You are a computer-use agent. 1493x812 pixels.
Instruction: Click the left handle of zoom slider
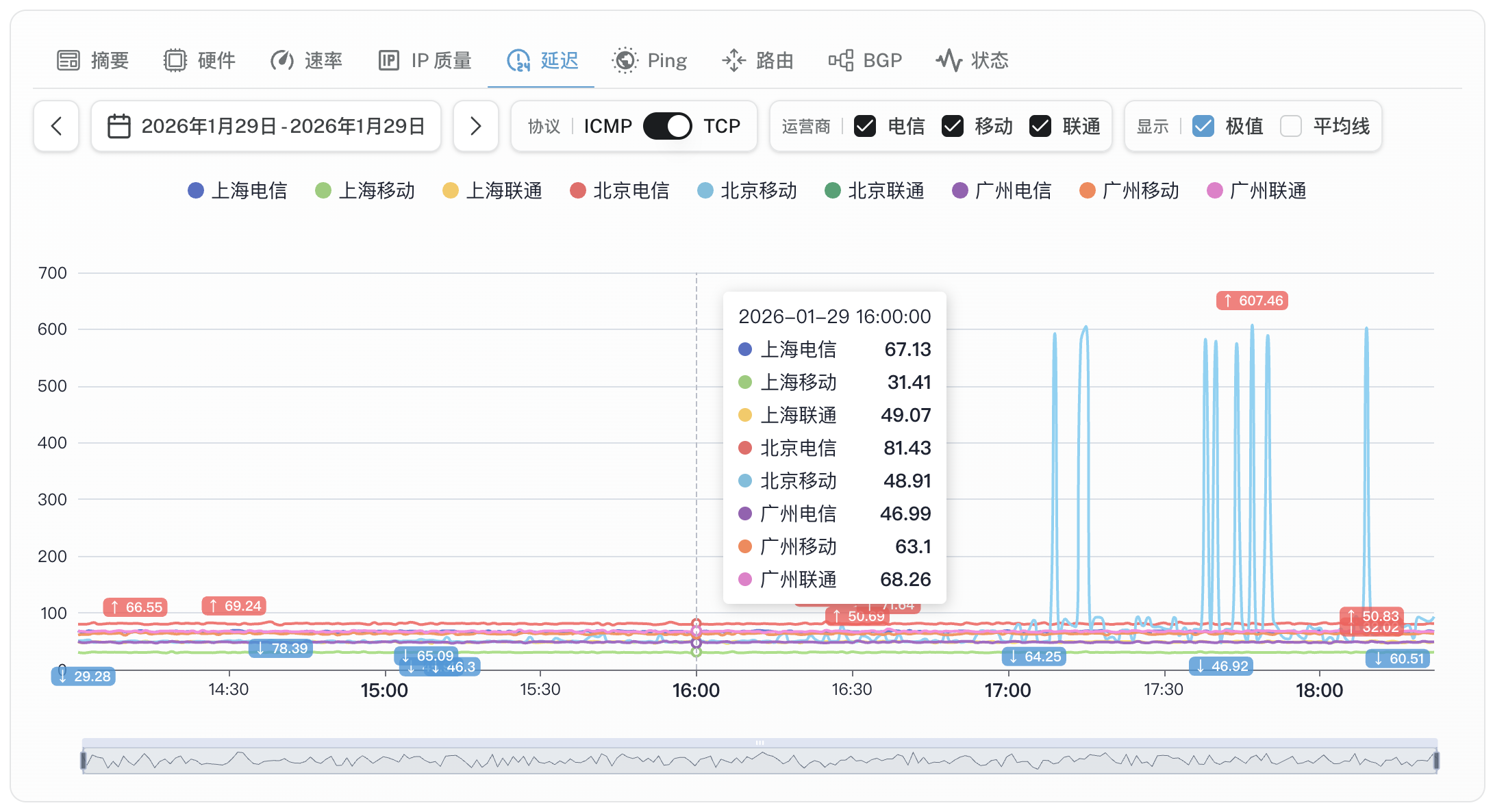[x=84, y=760]
